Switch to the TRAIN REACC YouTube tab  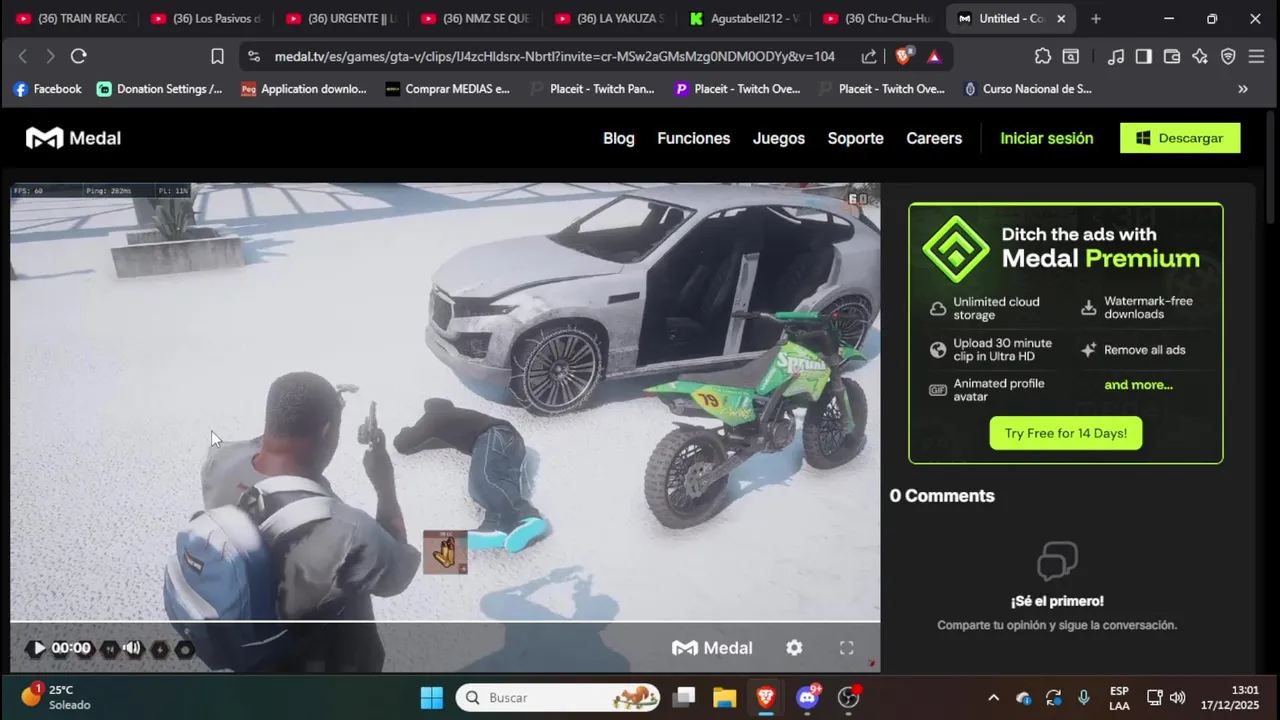click(72, 18)
